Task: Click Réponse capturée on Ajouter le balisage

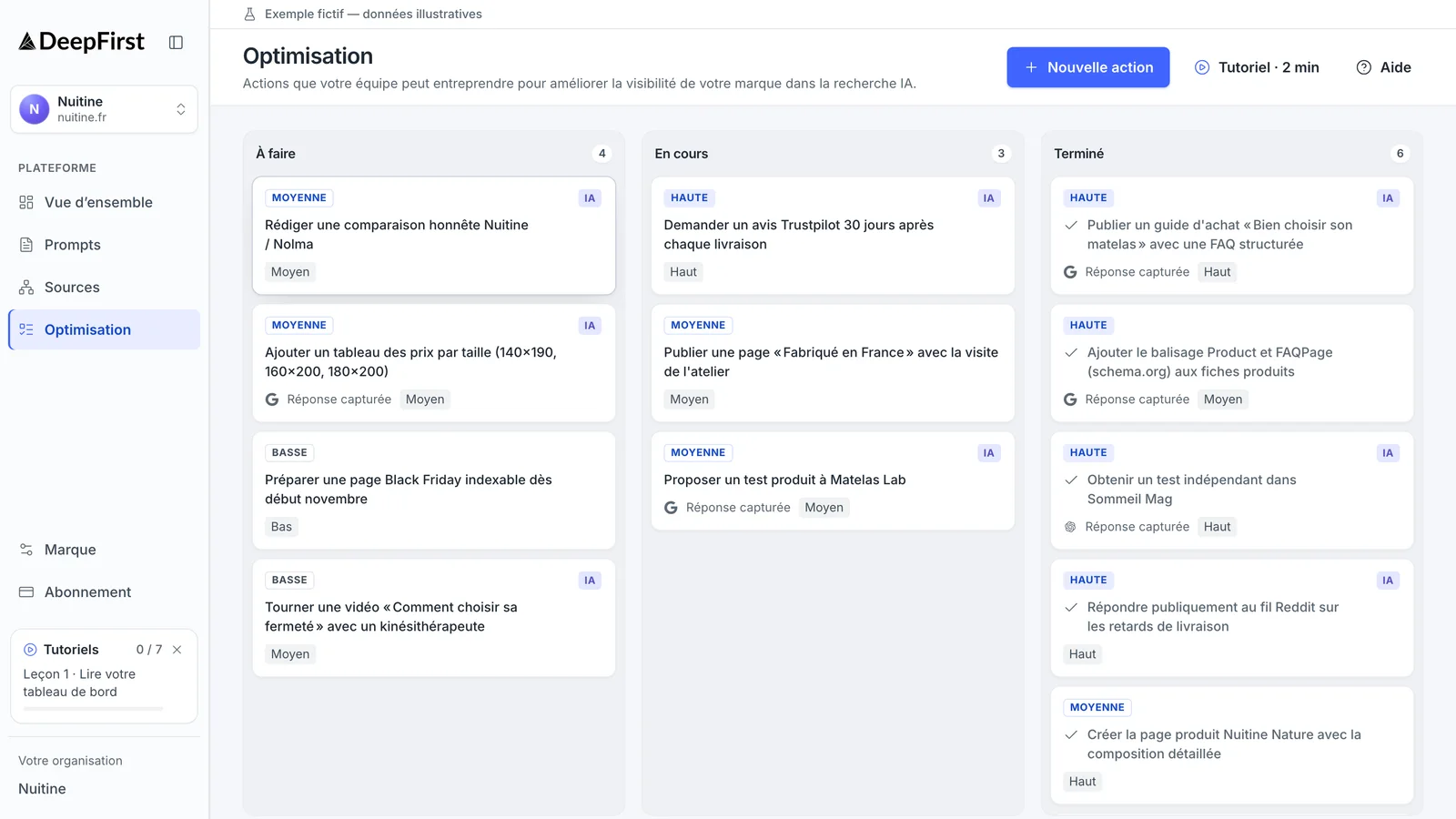Action: [1137, 399]
